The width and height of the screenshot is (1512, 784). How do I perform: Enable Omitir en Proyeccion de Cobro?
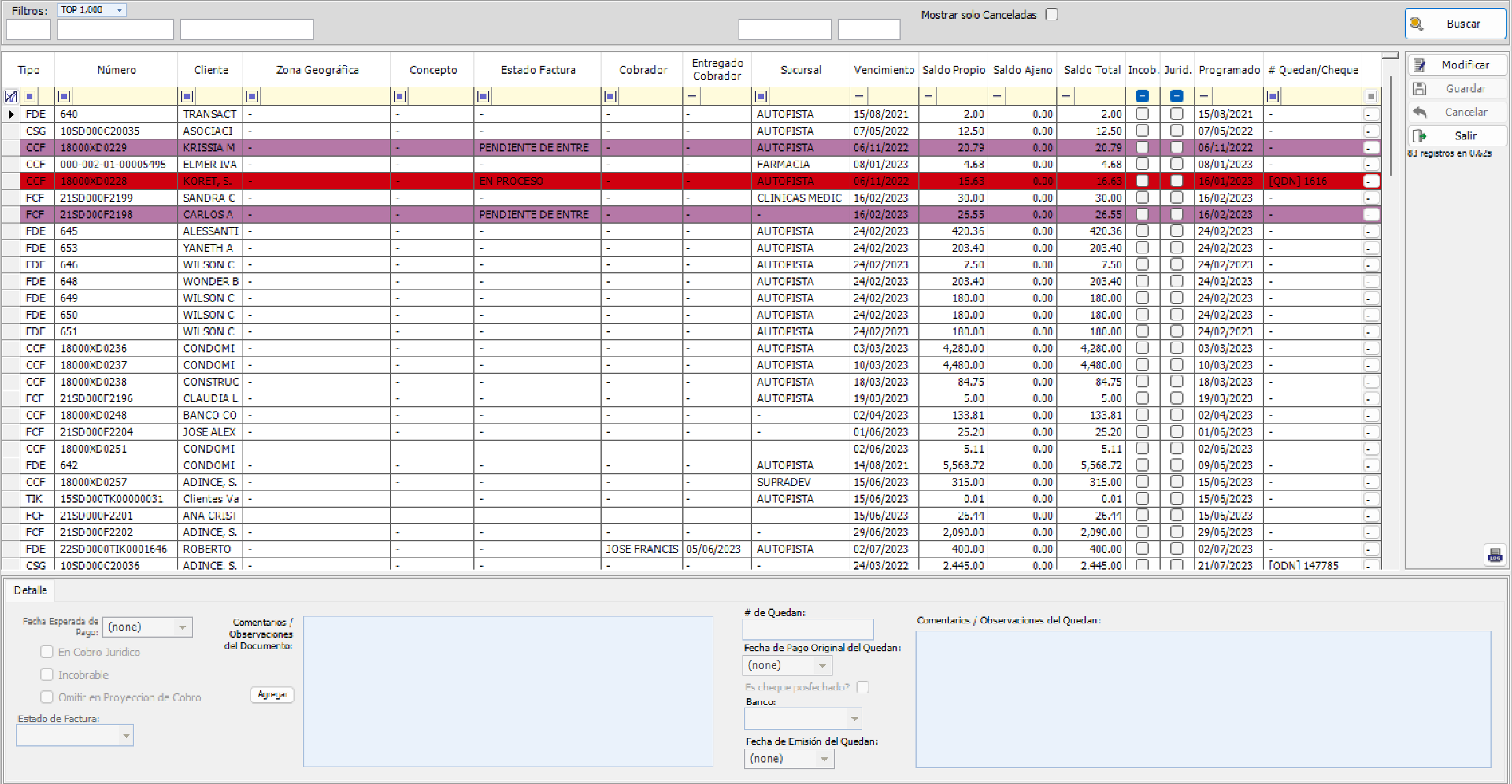46,697
